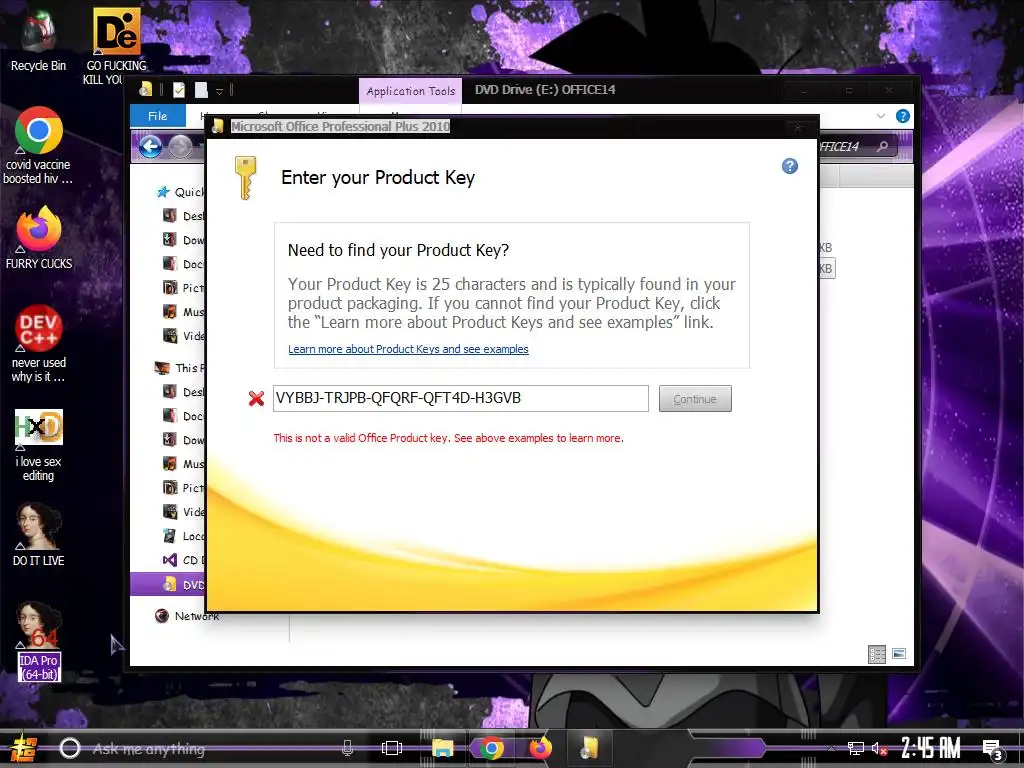
Task: Launch the Chrome shortcut on the desktop
Action: click(38, 145)
